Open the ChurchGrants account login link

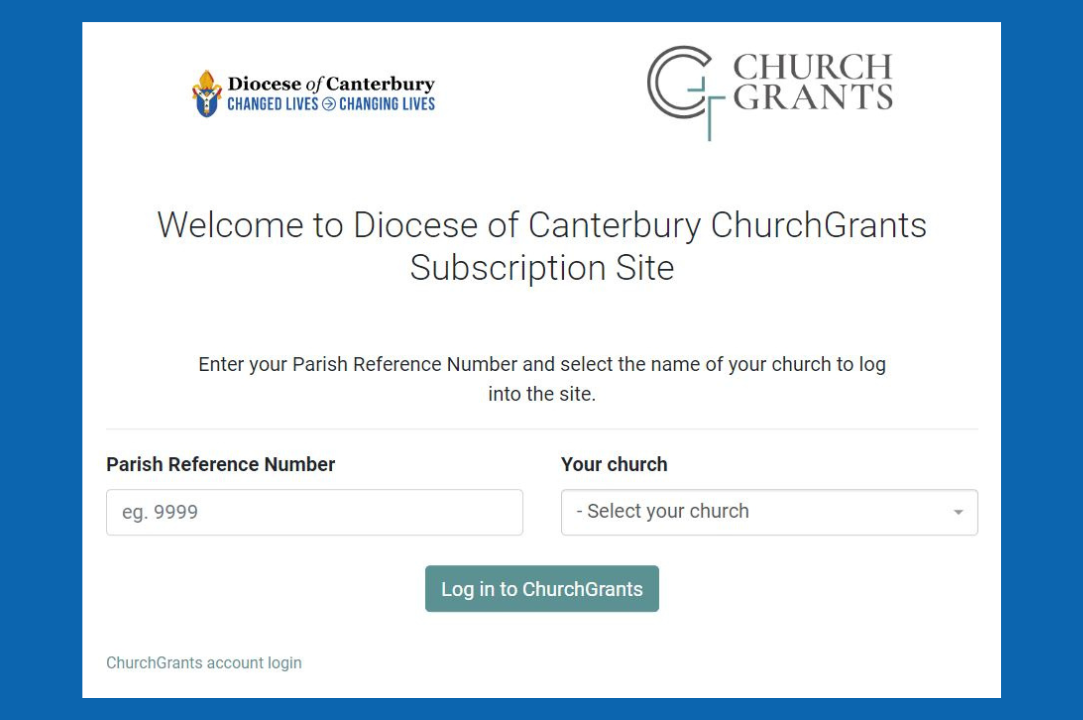click(204, 663)
